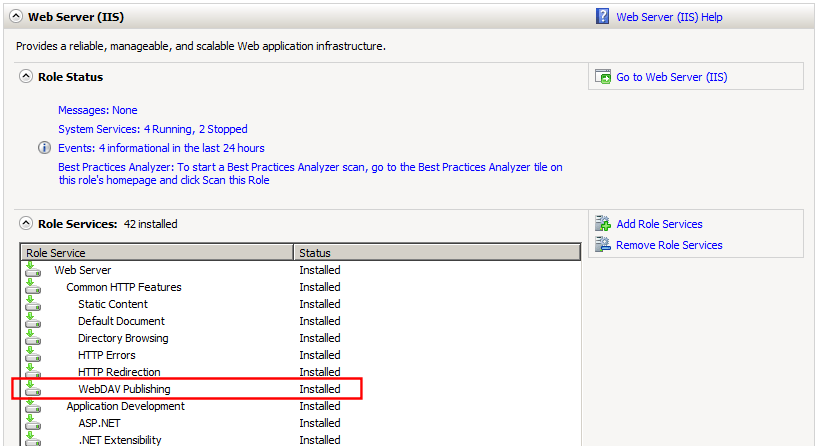Click the installed icon beside WebDAV Publishing
Screen dimensions: 817x446
click(x=32, y=389)
